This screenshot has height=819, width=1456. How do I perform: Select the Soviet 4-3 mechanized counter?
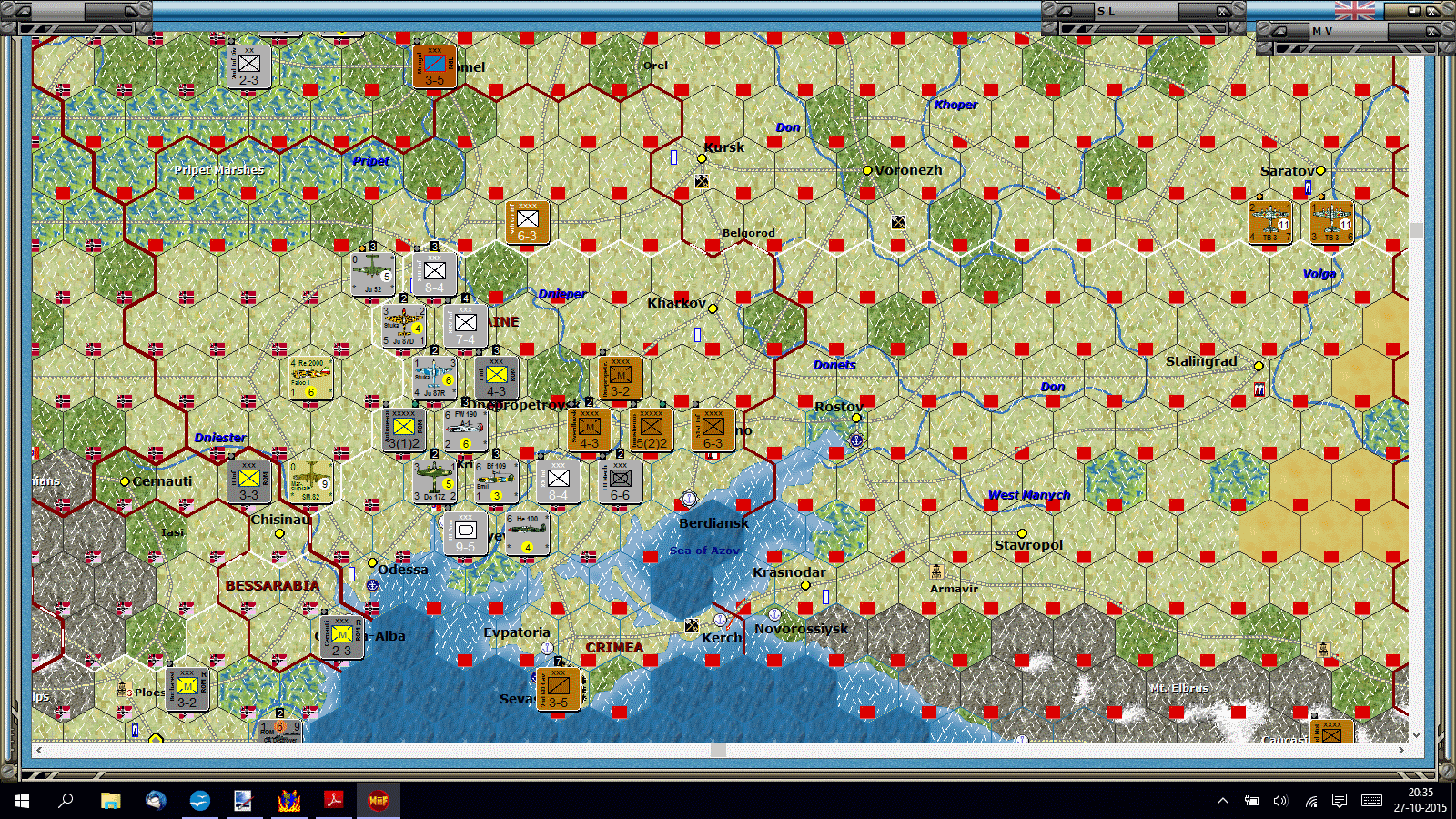click(589, 430)
